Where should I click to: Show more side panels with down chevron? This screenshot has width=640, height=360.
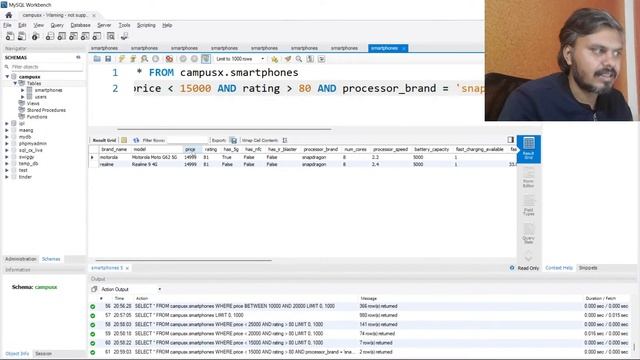pos(529,258)
